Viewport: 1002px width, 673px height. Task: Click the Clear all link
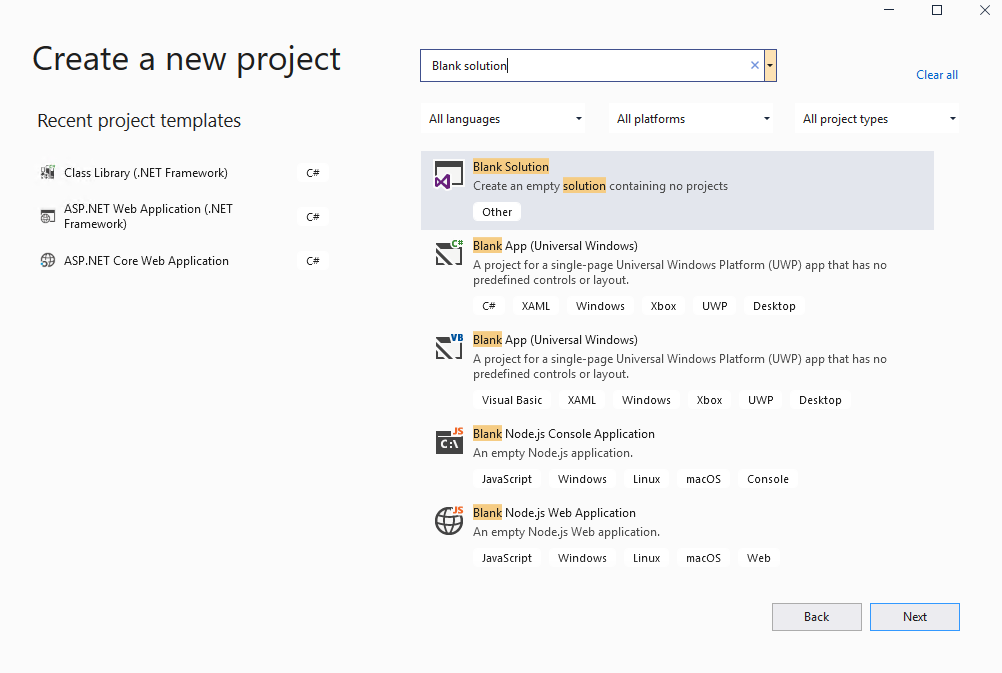tap(937, 75)
